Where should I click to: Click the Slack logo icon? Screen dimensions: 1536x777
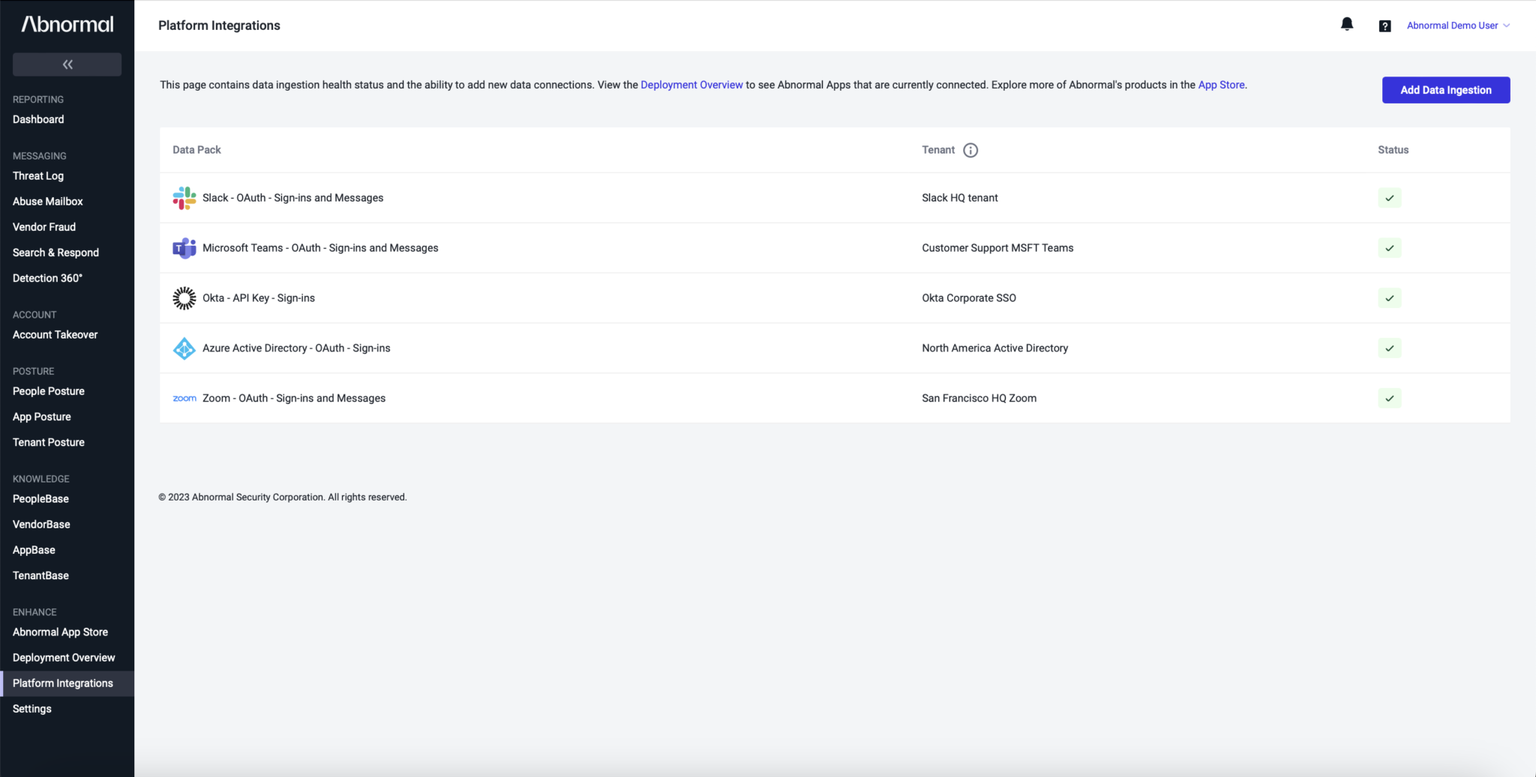184,198
